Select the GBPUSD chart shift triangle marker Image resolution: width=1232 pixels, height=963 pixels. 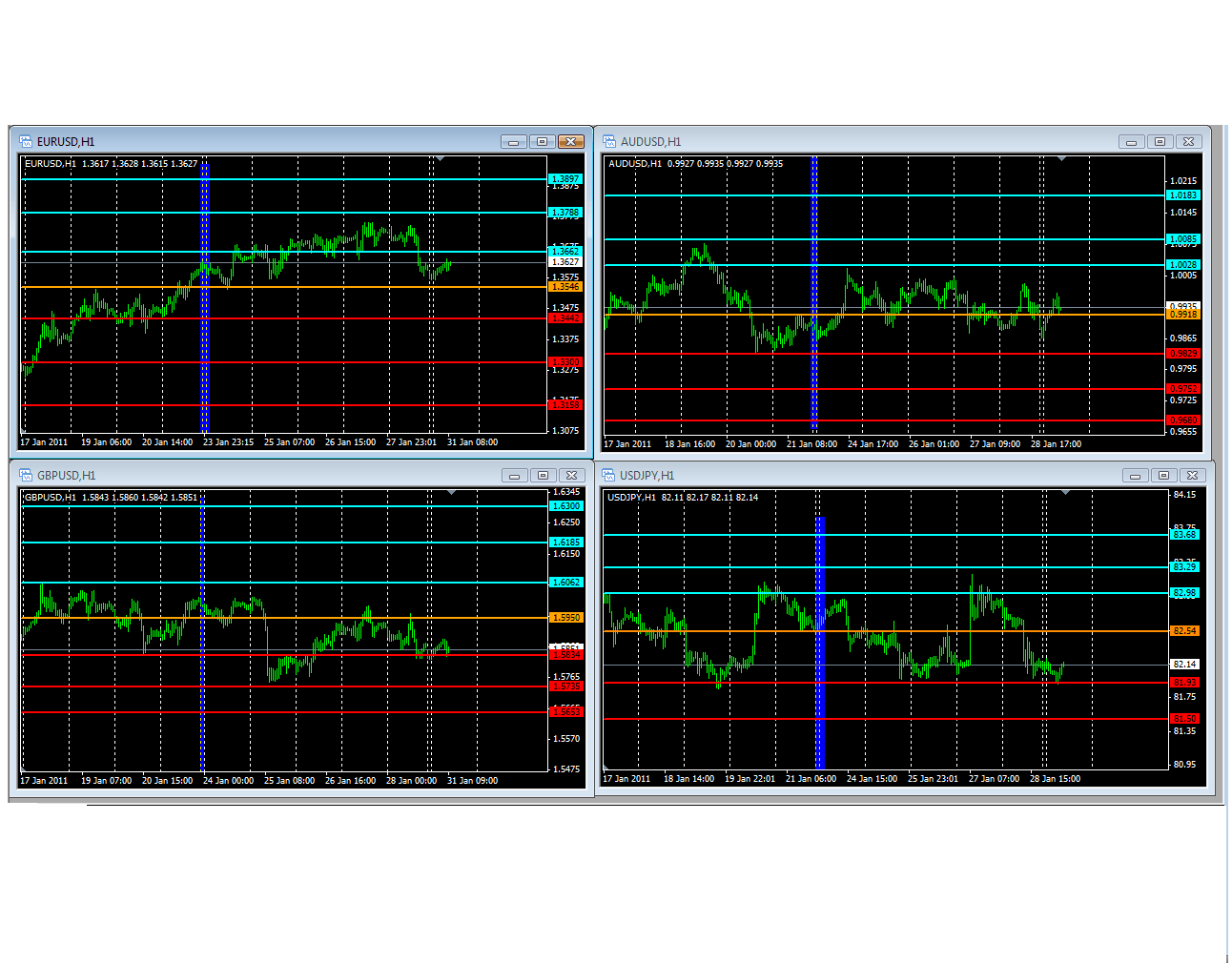[452, 492]
